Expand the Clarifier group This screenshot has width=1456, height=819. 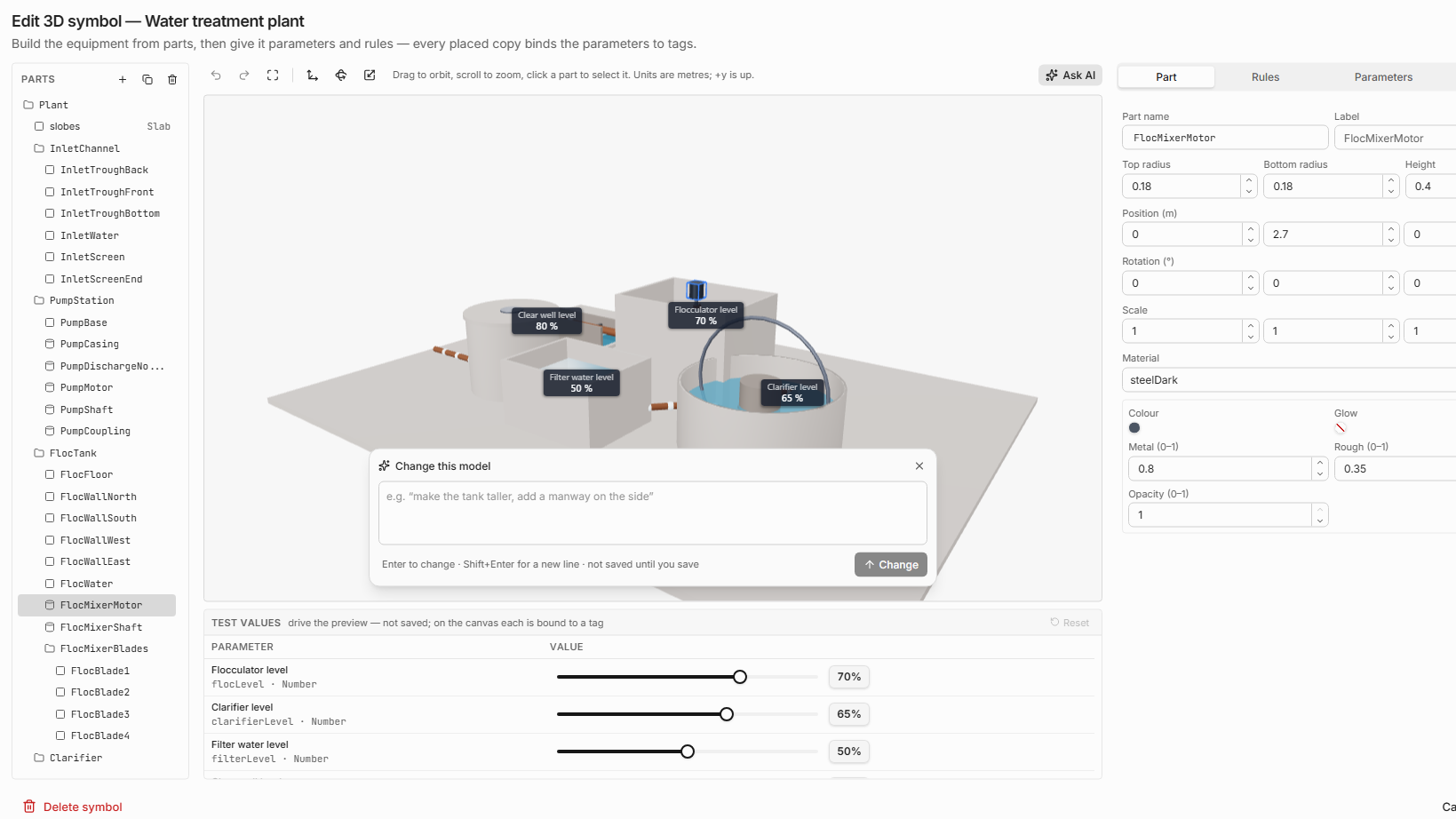[39, 759]
